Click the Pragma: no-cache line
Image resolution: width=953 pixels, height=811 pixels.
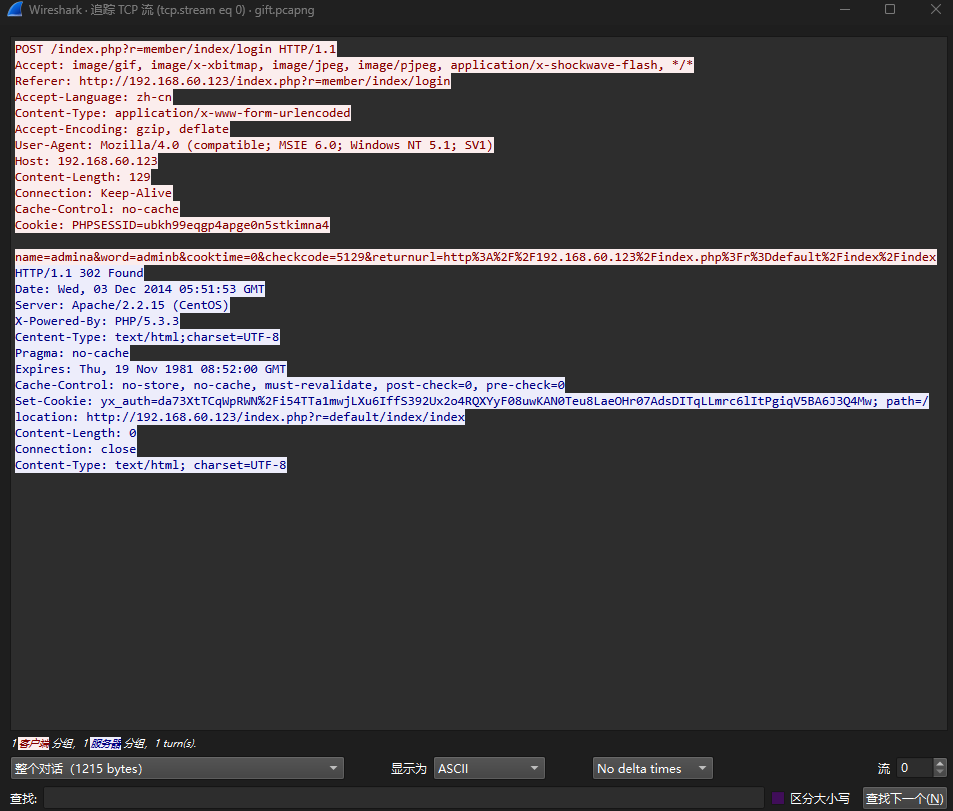coord(72,353)
